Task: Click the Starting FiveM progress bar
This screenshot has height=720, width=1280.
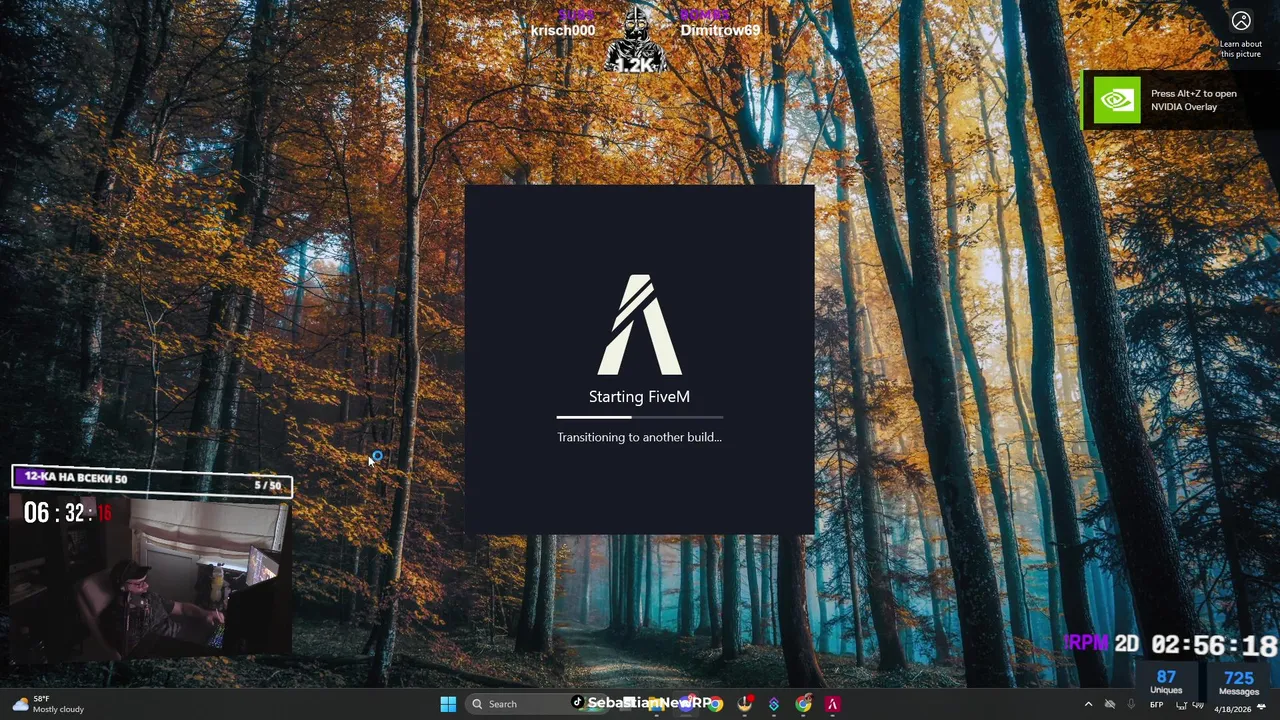Action: 639,417
